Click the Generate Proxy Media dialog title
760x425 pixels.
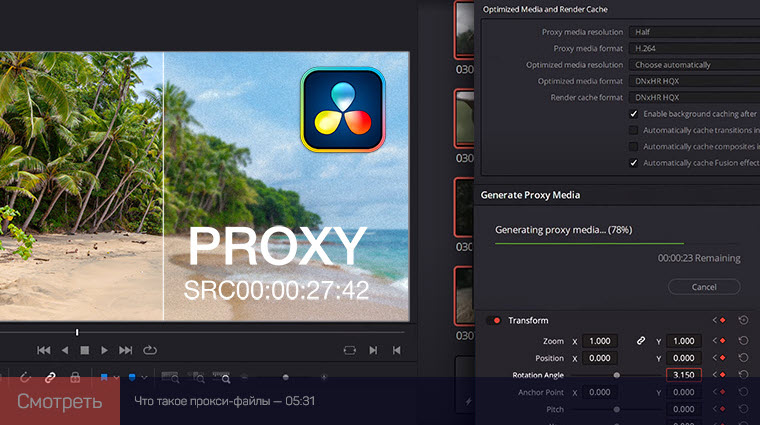(530, 195)
